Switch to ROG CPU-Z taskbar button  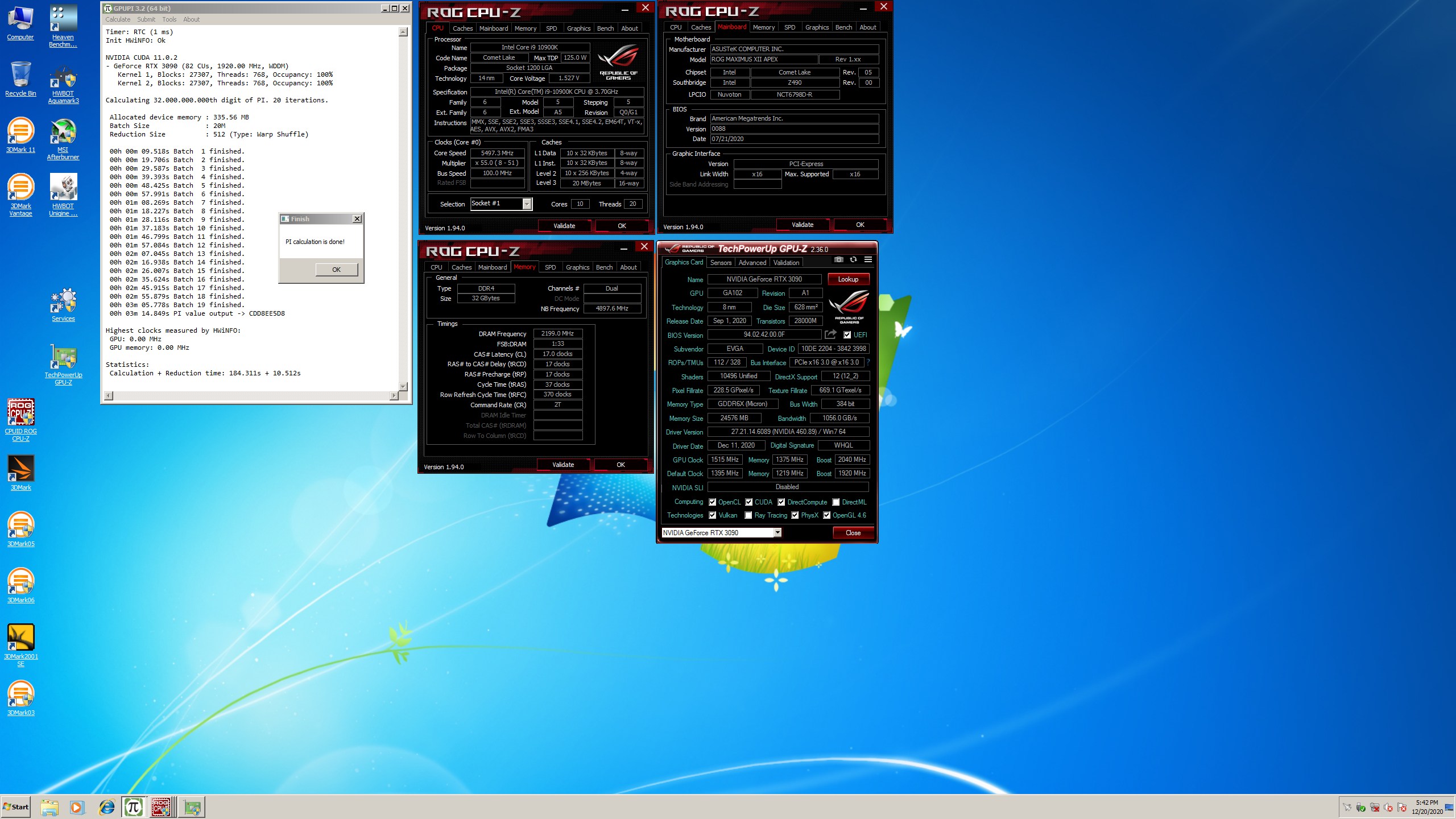[162, 807]
